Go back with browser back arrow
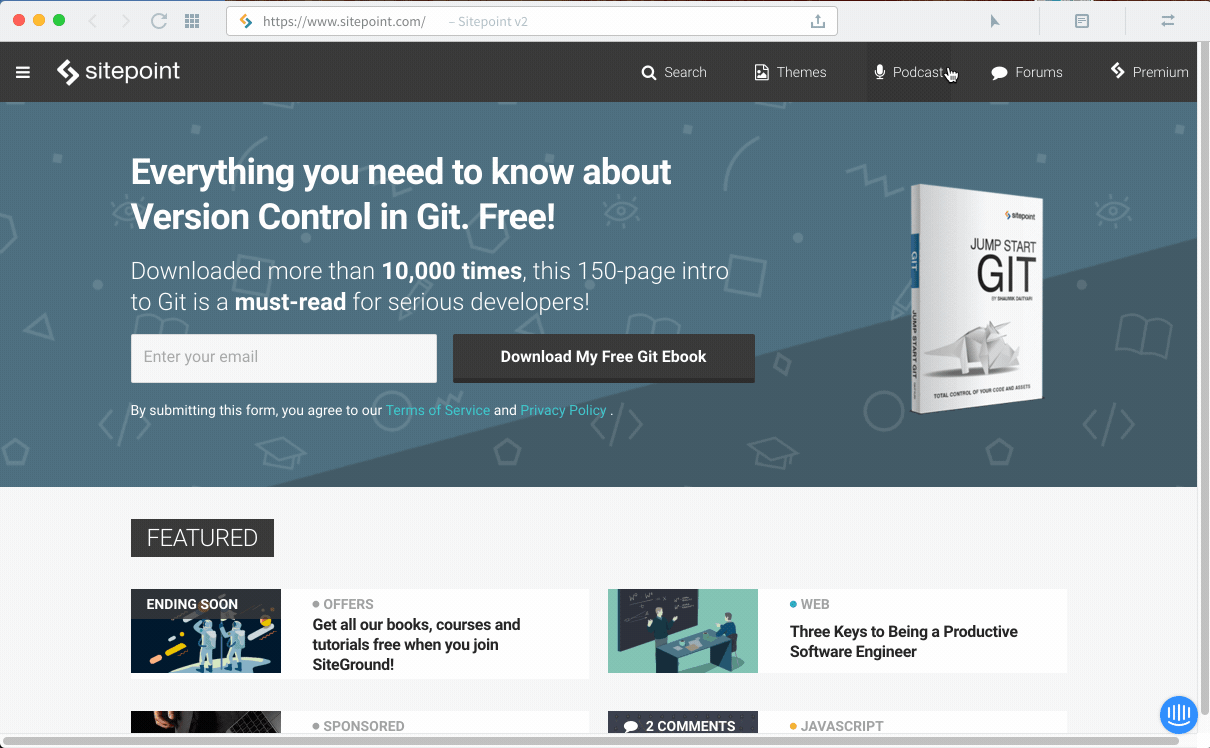Screen dimensions: 1210x748 (x=92, y=21)
